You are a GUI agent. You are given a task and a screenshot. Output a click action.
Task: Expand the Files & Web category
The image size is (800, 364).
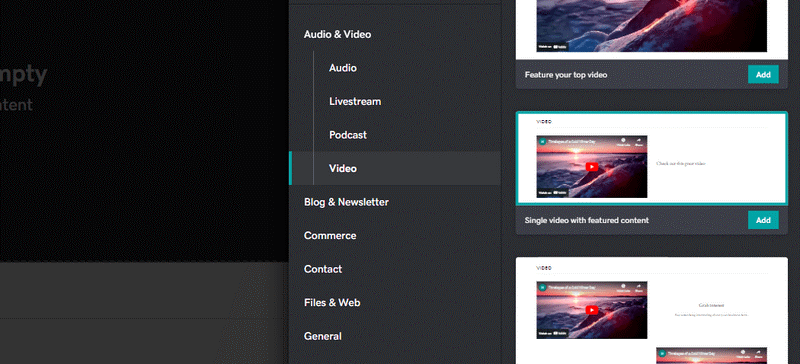coord(332,303)
